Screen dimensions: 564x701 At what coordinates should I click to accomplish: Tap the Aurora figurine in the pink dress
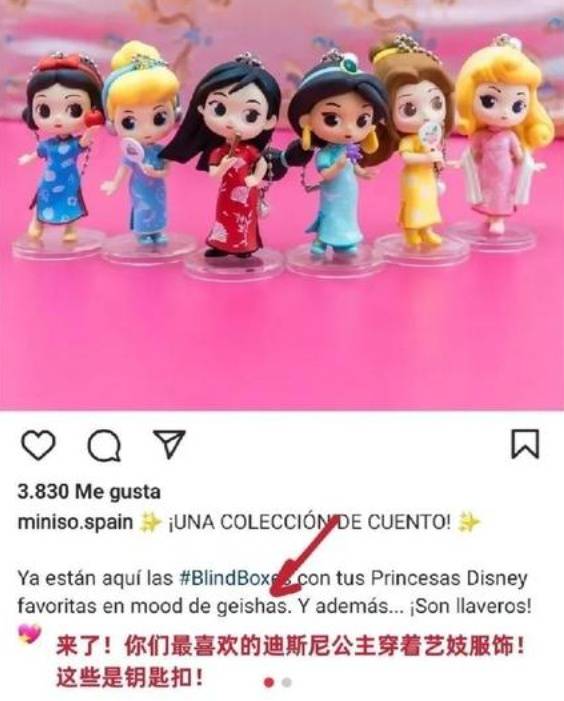point(501,139)
